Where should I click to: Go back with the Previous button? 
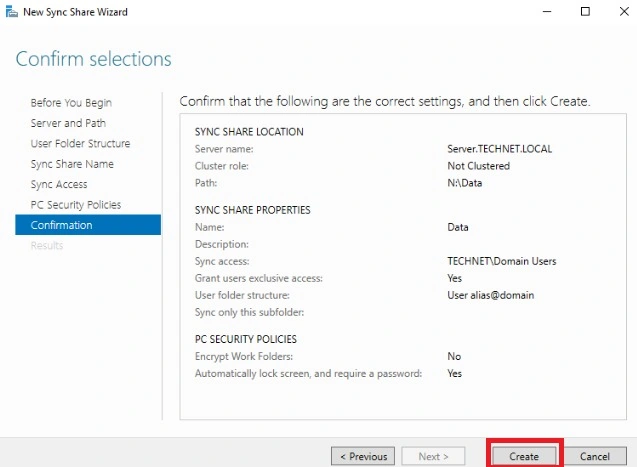point(363,456)
